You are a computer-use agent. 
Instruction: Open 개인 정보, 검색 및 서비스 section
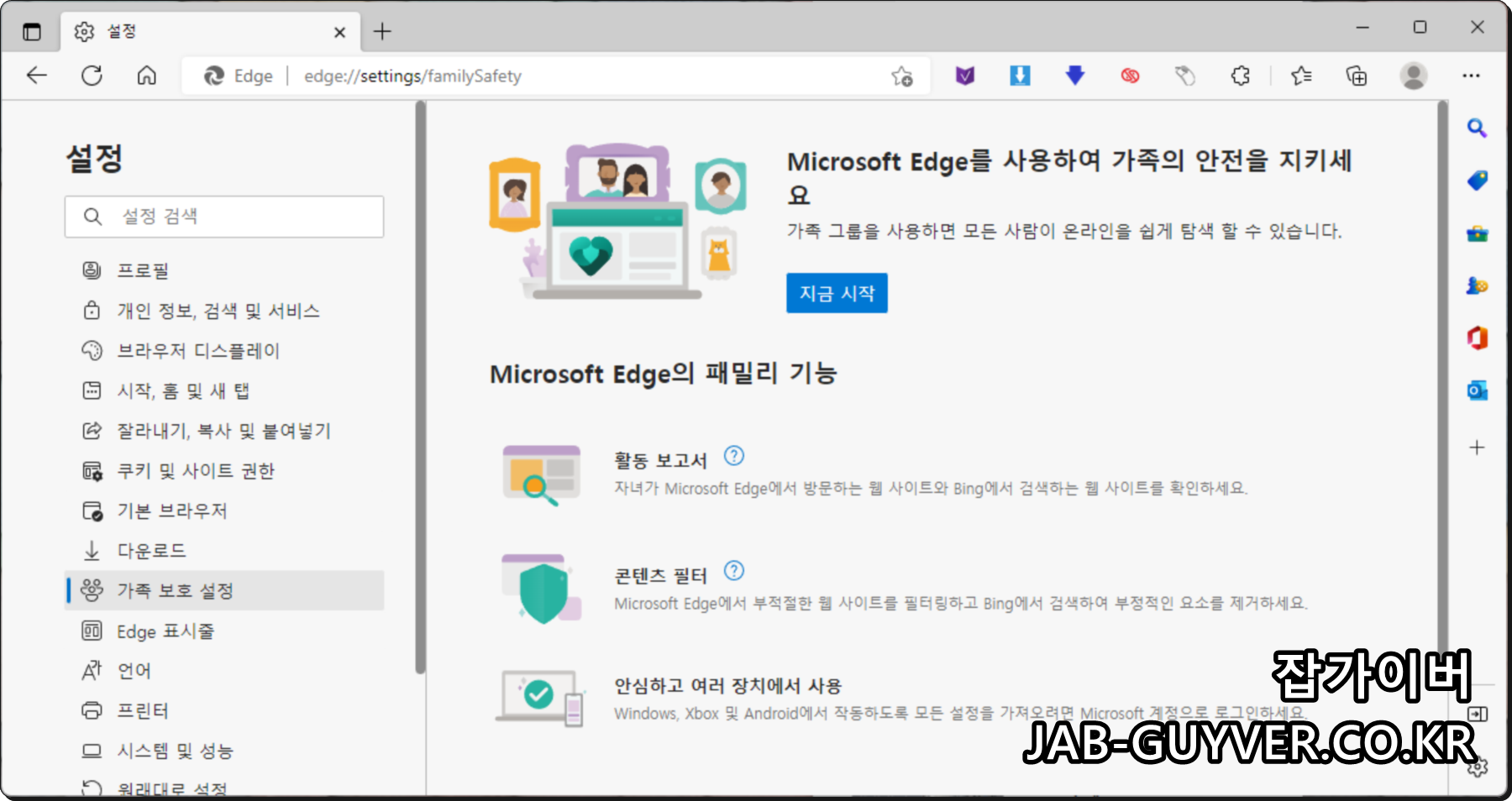click(224, 311)
